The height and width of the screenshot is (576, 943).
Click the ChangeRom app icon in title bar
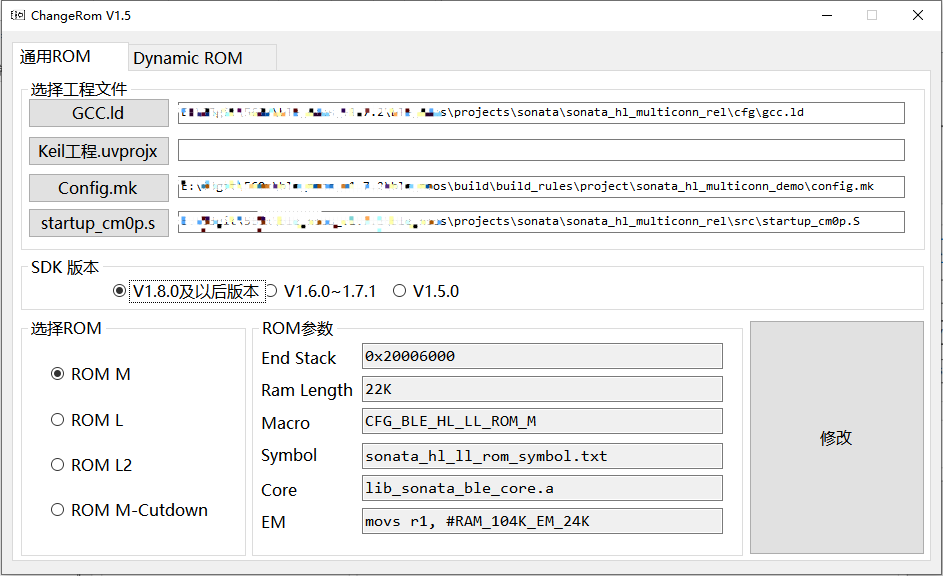coord(17,15)
